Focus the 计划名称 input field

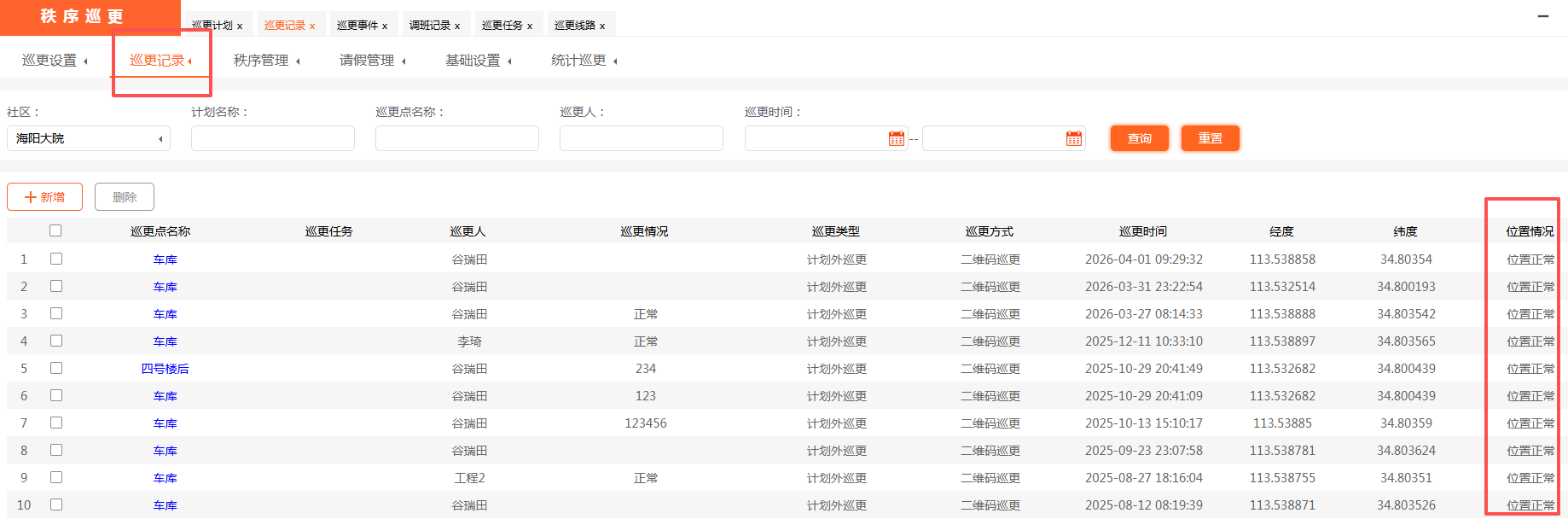pyautogui.click(x=273, y=138)
